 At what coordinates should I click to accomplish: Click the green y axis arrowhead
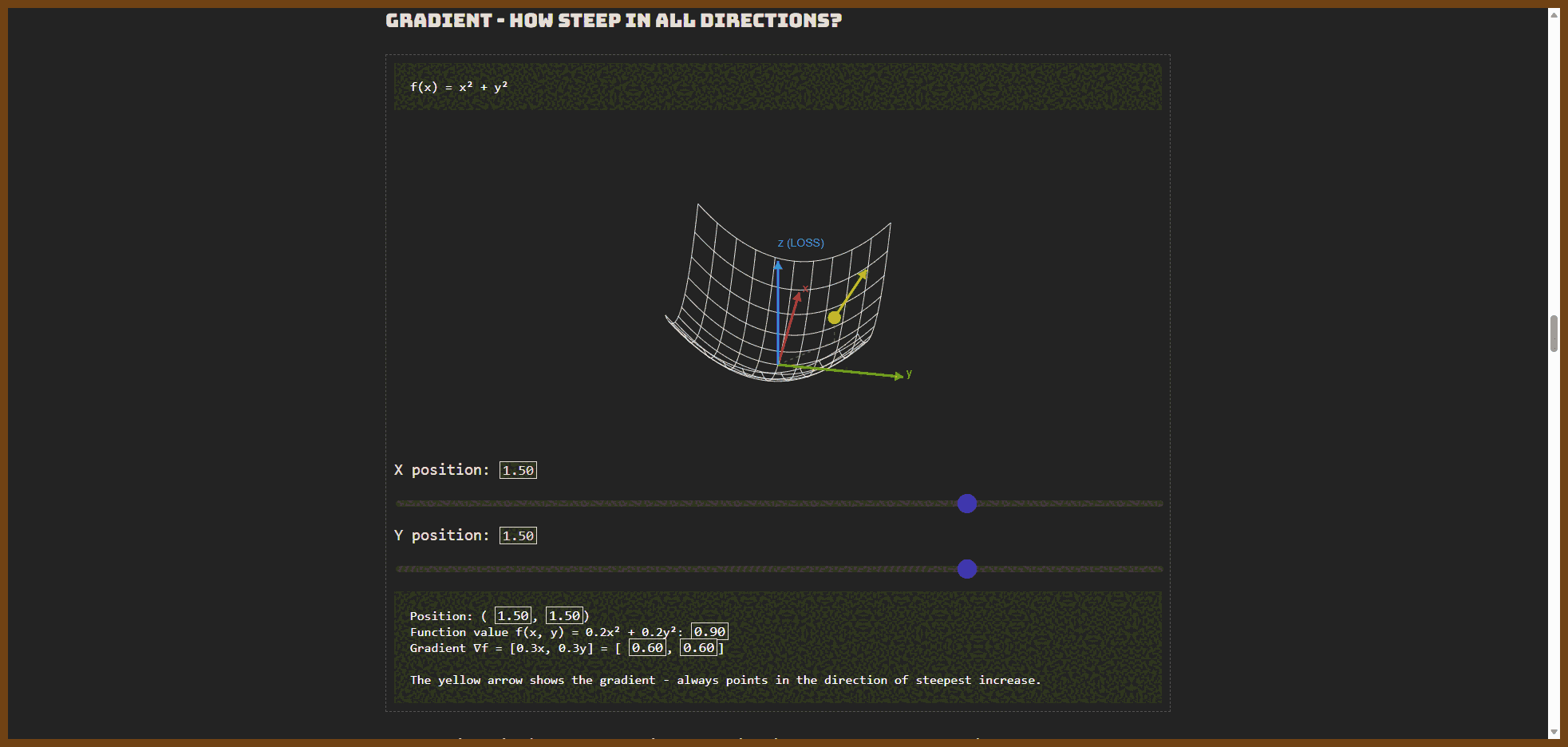point(899,376)
